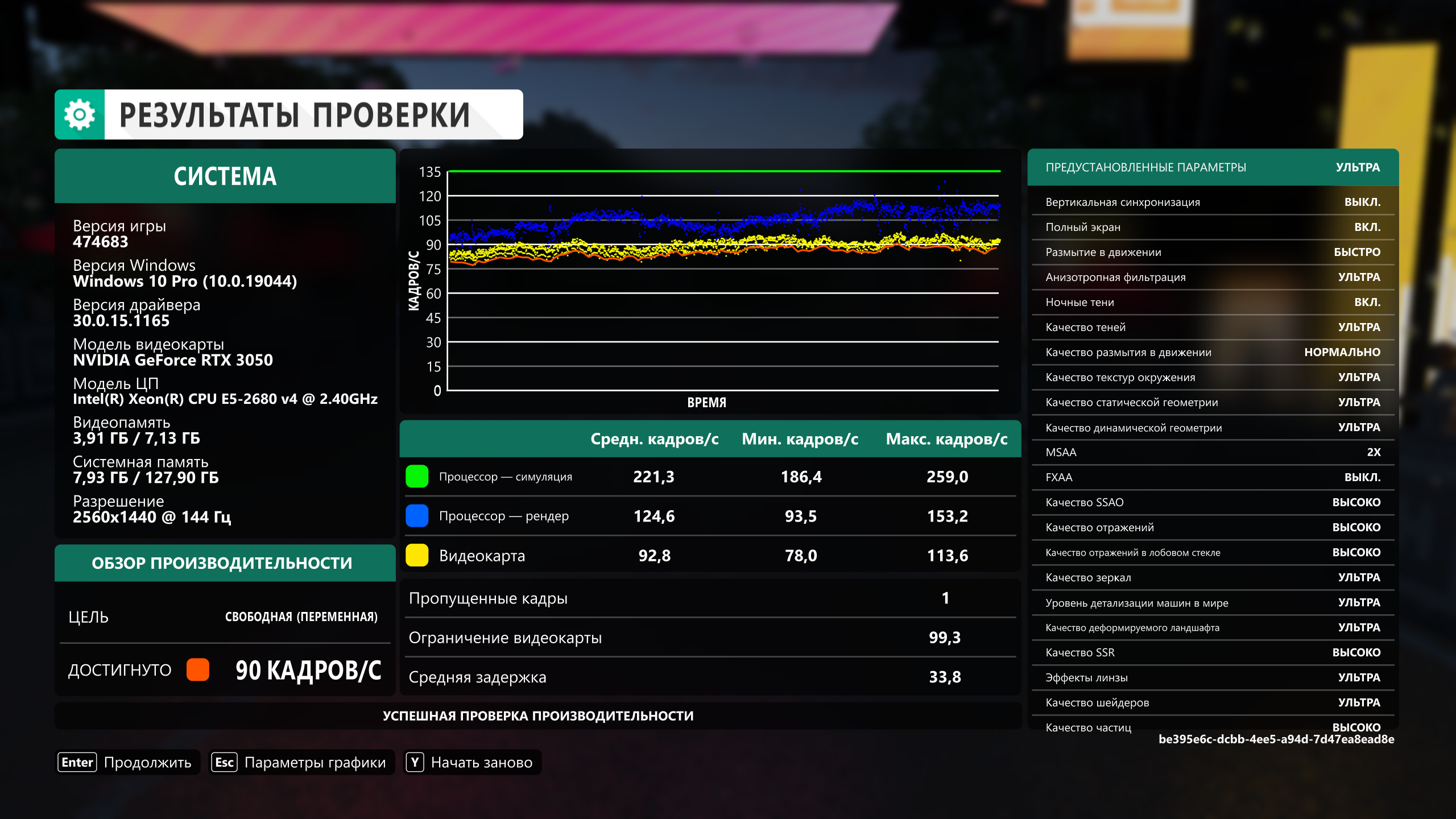Click the Esc key icon
This screenshot has height=819, width=1456.
[224, 763]
